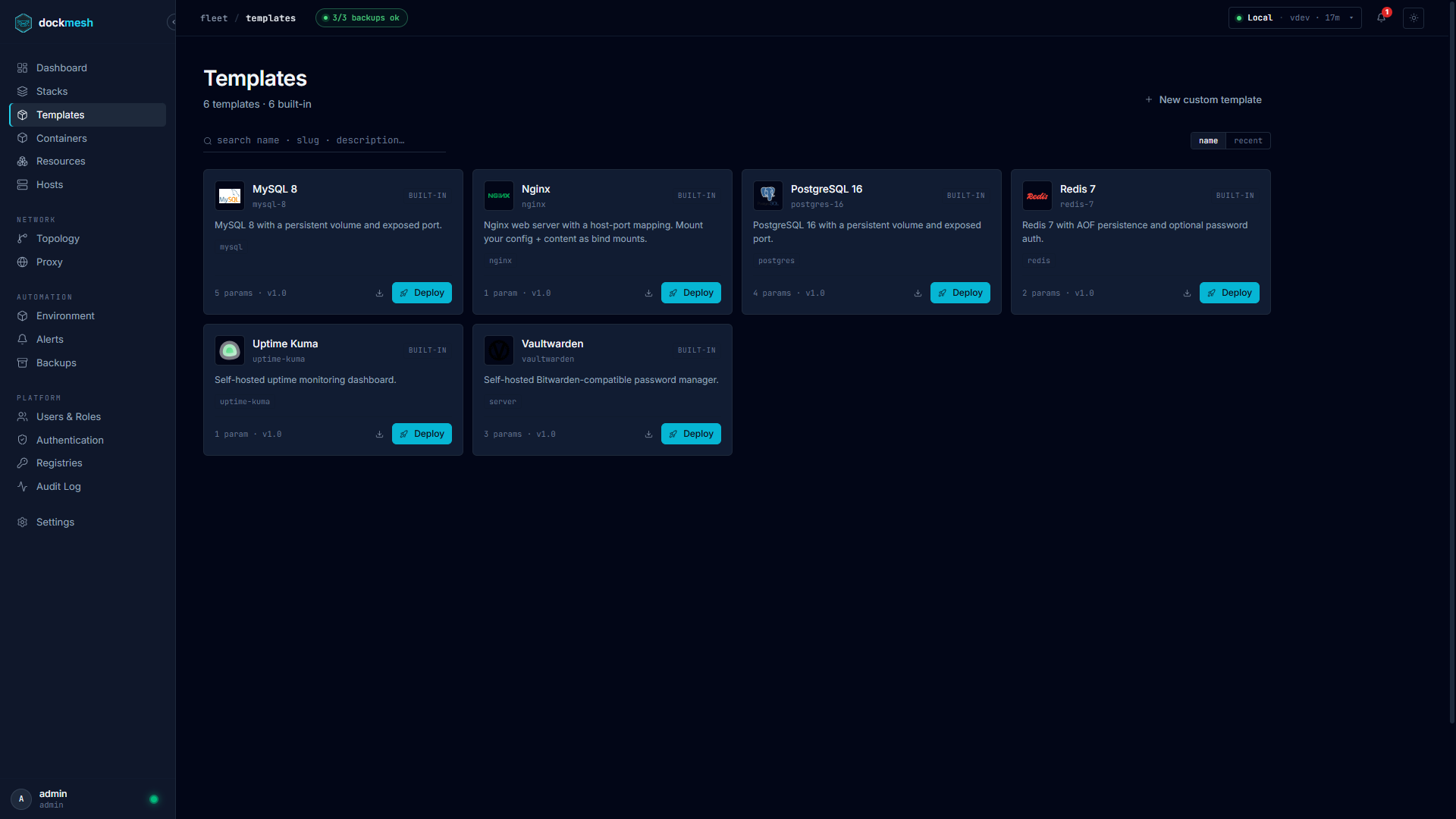Open the Dashboard page
The image size is (1456, 819).
(x=87, y=68)
